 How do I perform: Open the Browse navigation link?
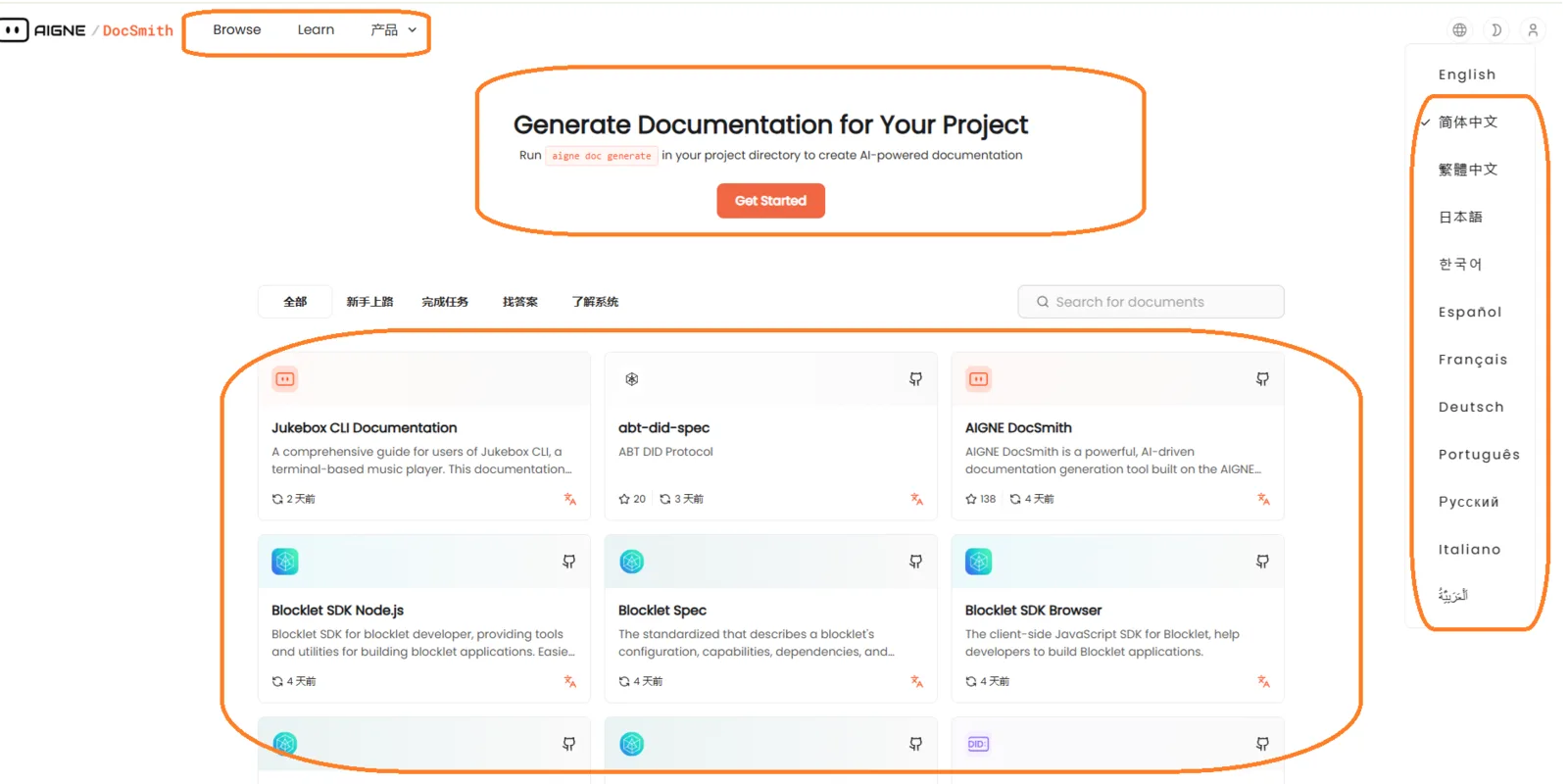pos(237,30)
